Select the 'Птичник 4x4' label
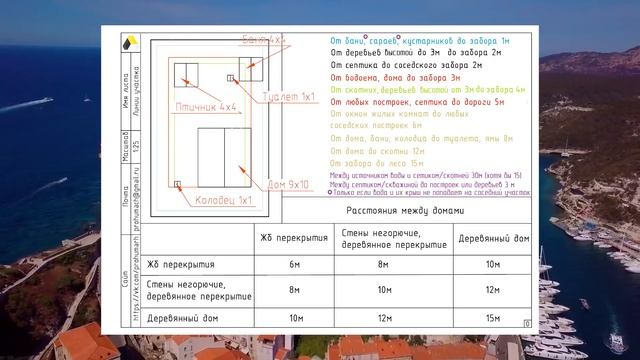Image resolution: width=640 pixels, height=360 pixels. pos(206,107)
